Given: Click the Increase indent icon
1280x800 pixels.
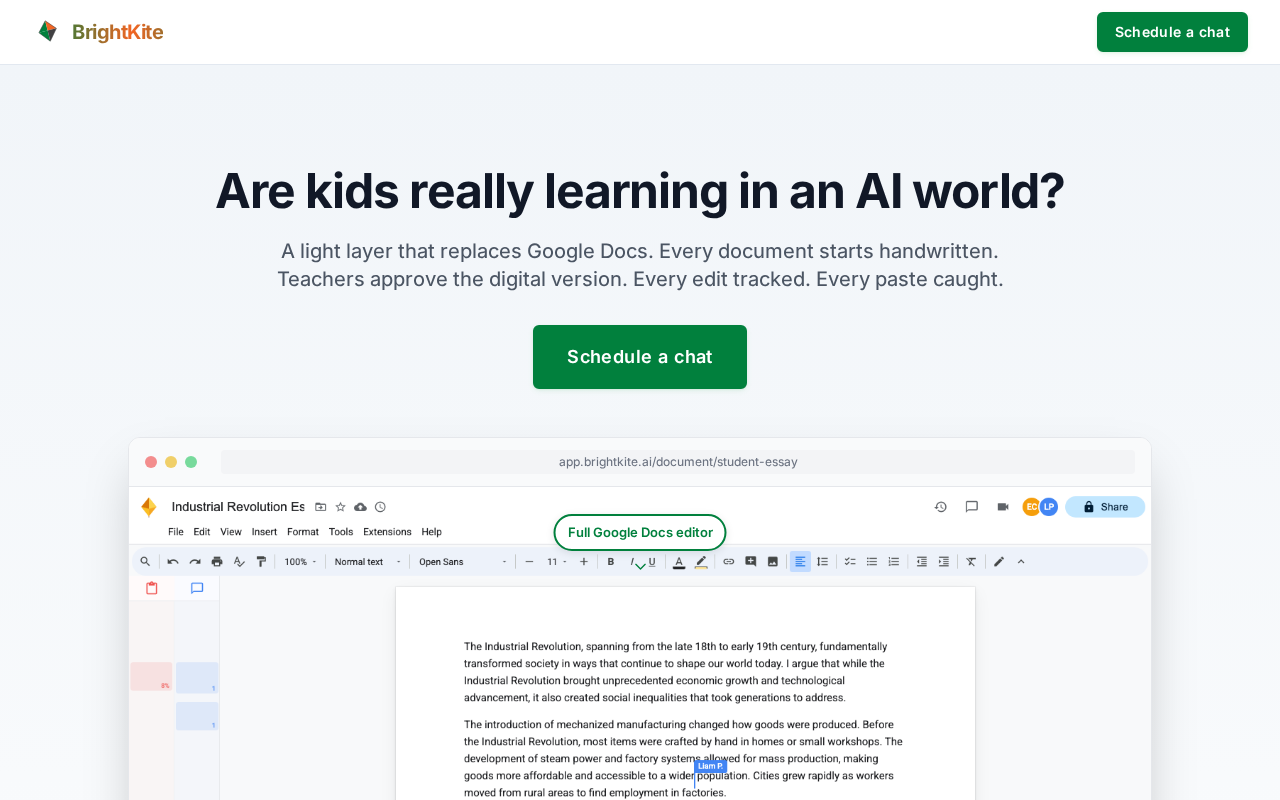Looking at the screenshot, I should click(x=944, y=562).
